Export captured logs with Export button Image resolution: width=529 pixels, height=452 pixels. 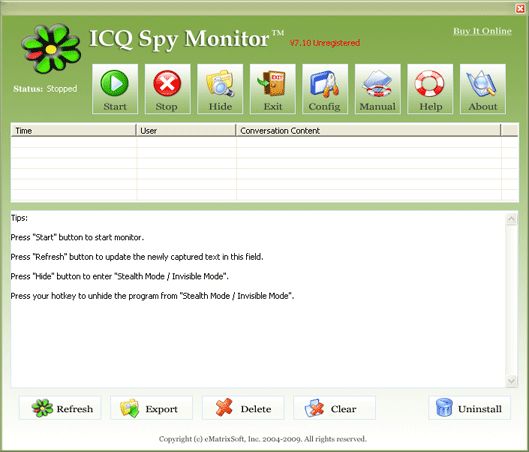[x=151, y=408]
